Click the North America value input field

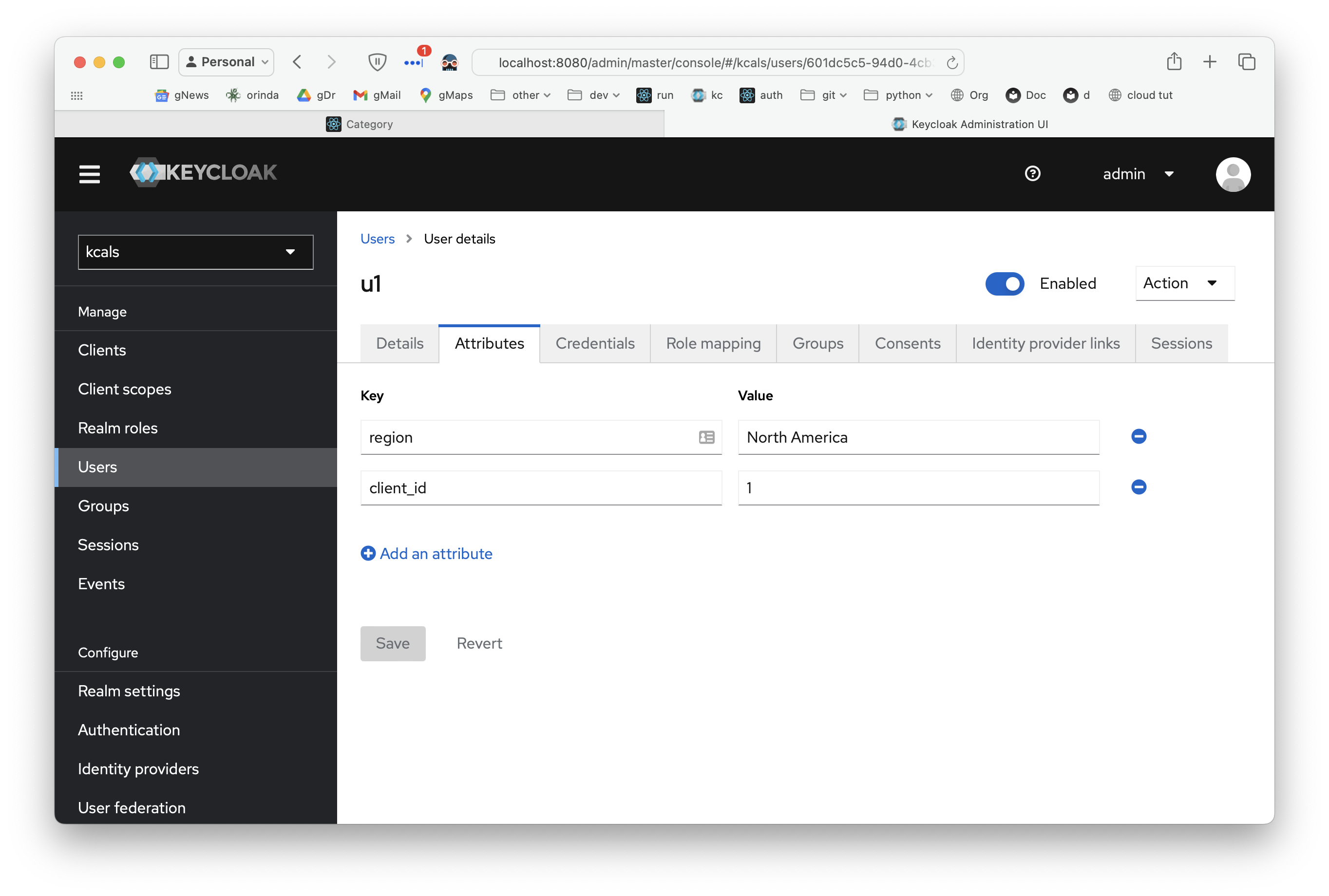pos(918,437)
